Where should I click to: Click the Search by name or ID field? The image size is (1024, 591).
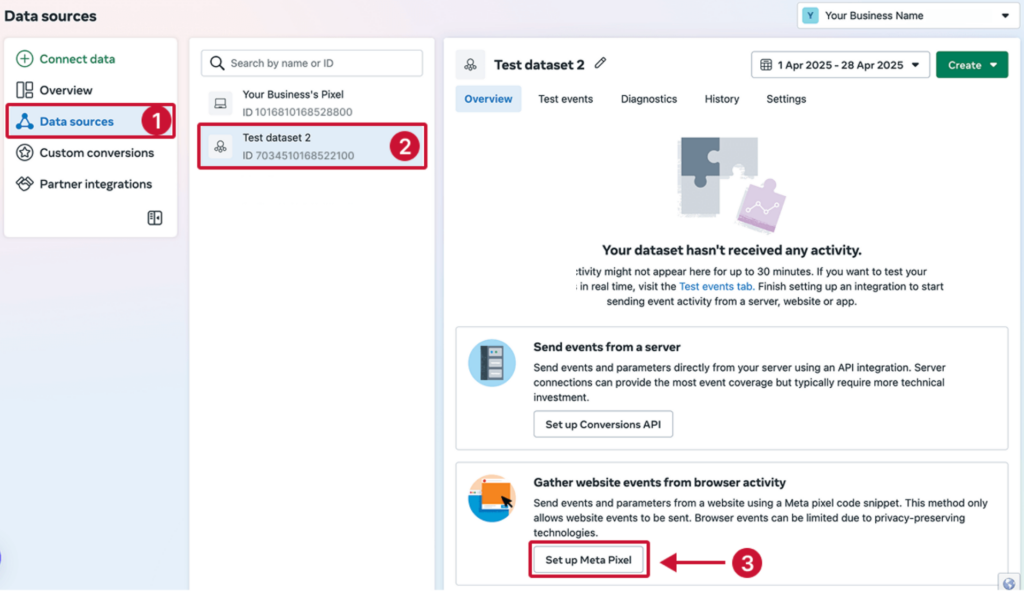(312, 63)
